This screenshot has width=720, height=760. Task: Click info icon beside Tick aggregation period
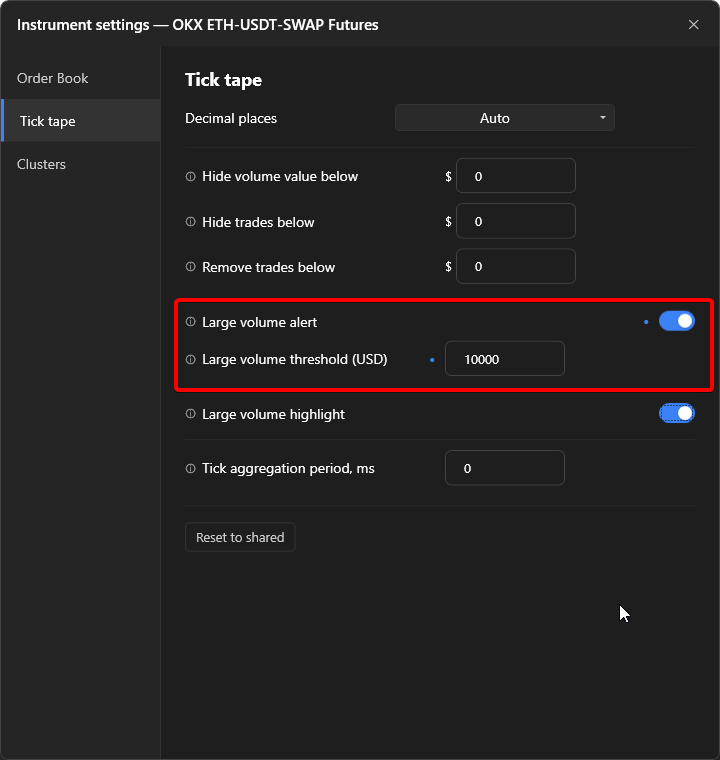pyautogui.click(x=191, y=468)
